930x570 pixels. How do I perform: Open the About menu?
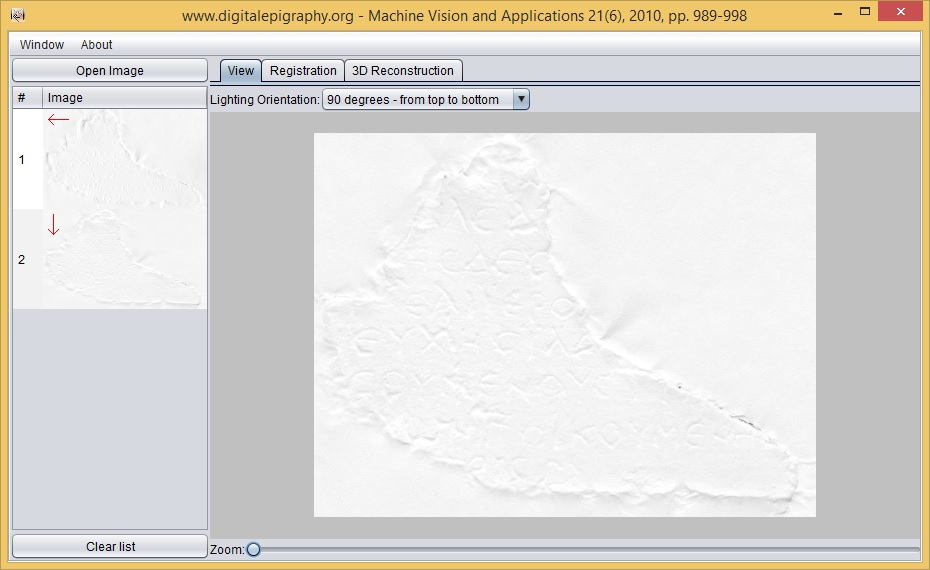[97, 45]
